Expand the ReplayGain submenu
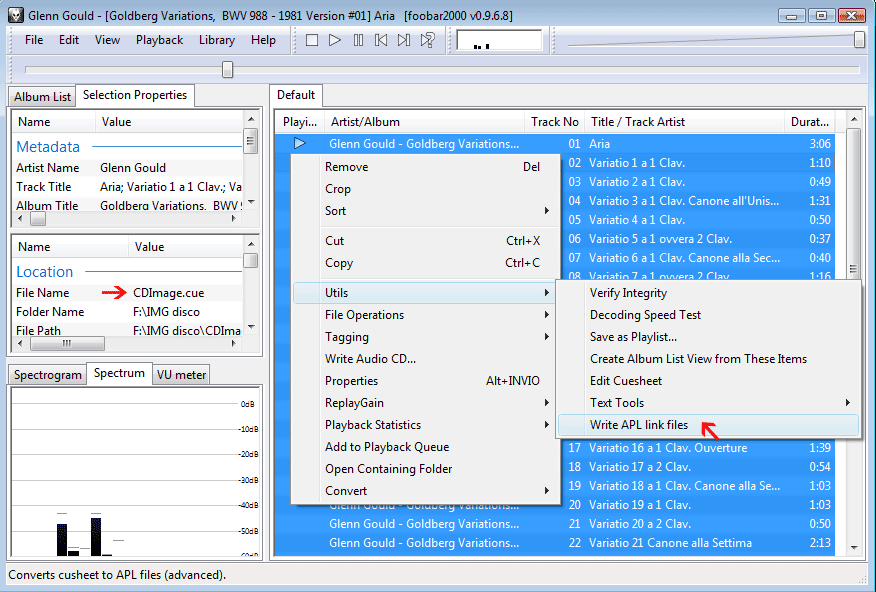Image resolution: width=876 pixels, height=592 pixels. tap(426, 403)
